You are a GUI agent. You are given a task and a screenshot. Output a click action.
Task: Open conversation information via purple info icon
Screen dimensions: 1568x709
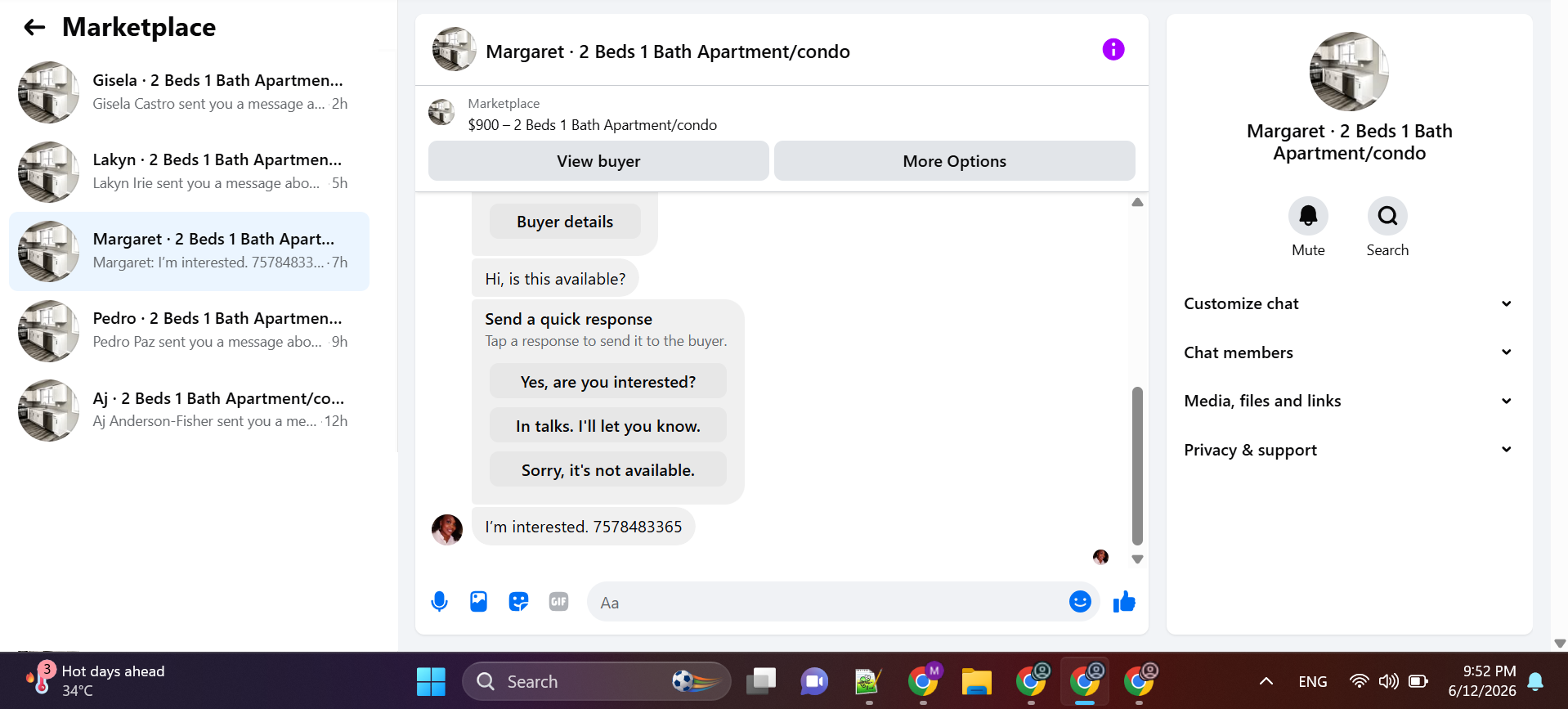(1113, 50)
